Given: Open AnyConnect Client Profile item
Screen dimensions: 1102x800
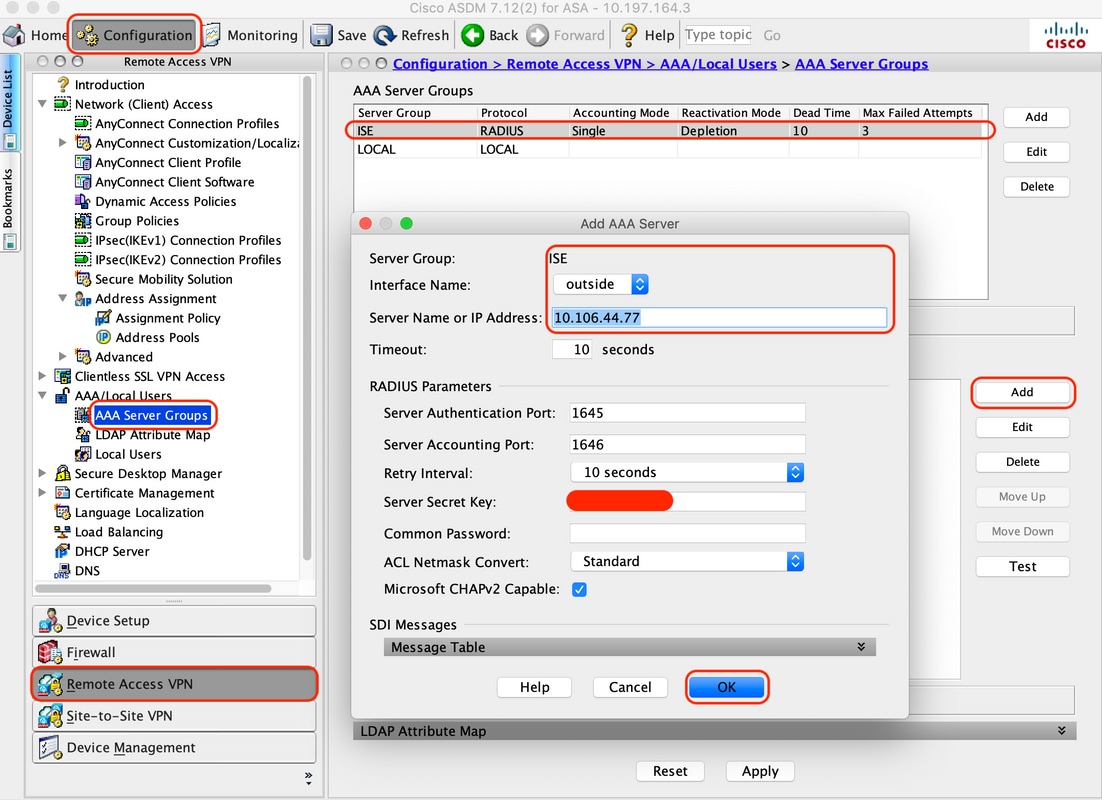Looking at the screenshot, I should [168, 162].
